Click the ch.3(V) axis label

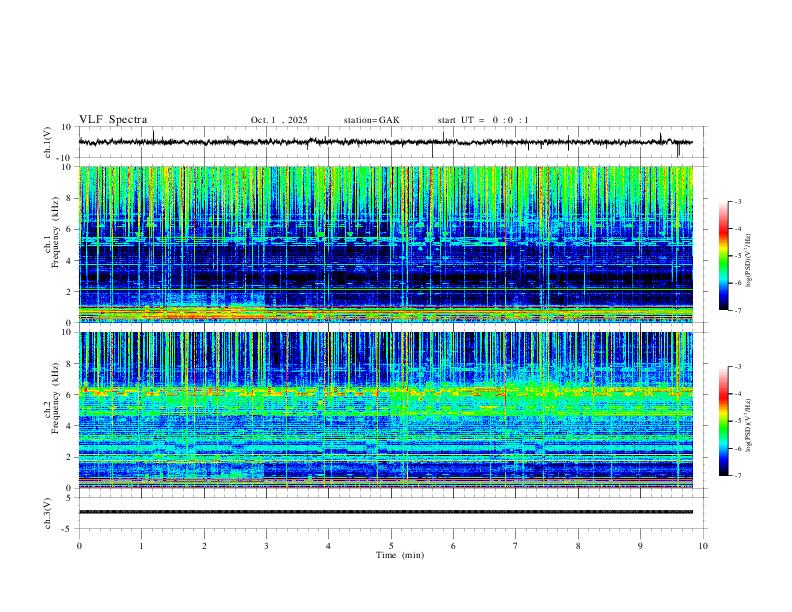pyautogui.click(x=47, y=513)
